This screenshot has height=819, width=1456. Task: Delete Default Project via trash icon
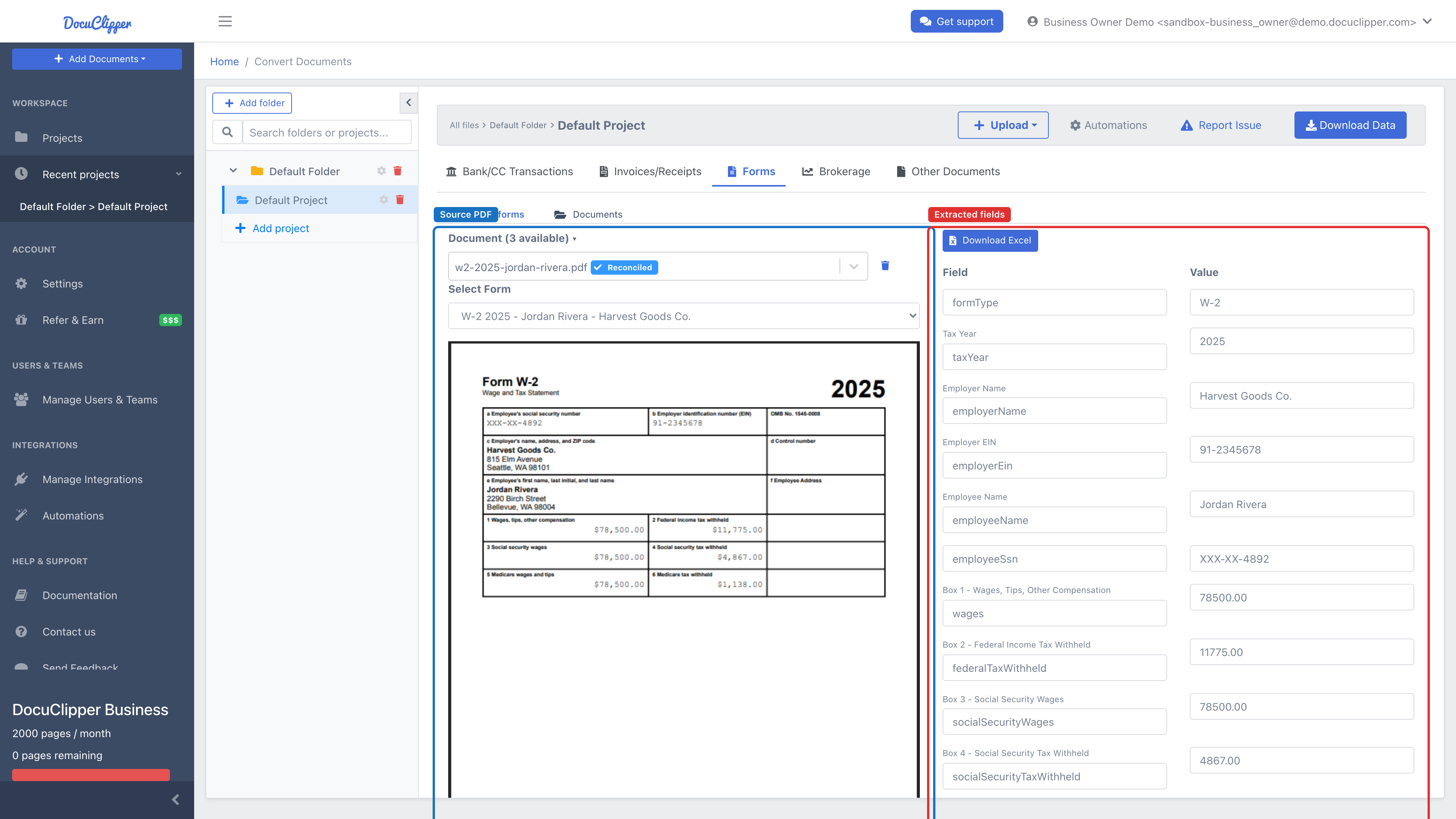[x=400, y=199]
